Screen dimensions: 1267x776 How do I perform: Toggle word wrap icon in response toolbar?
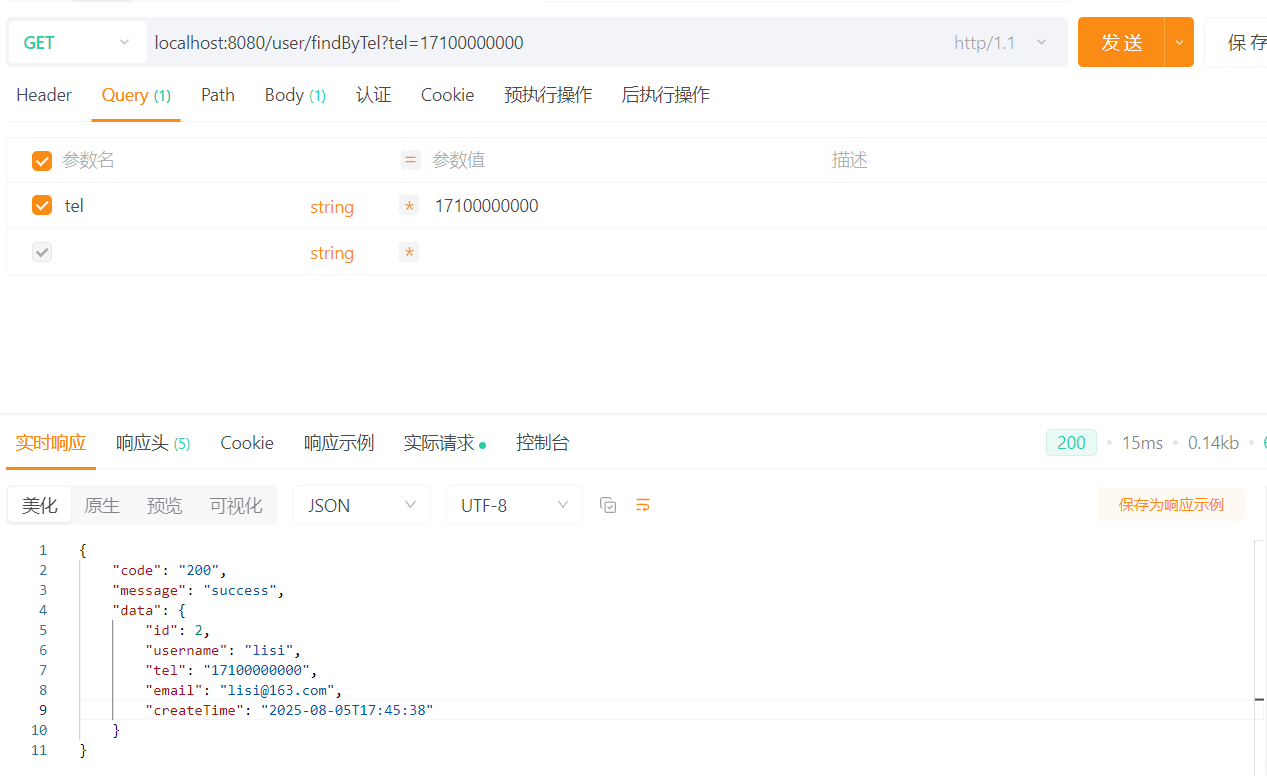click(643, 505)
